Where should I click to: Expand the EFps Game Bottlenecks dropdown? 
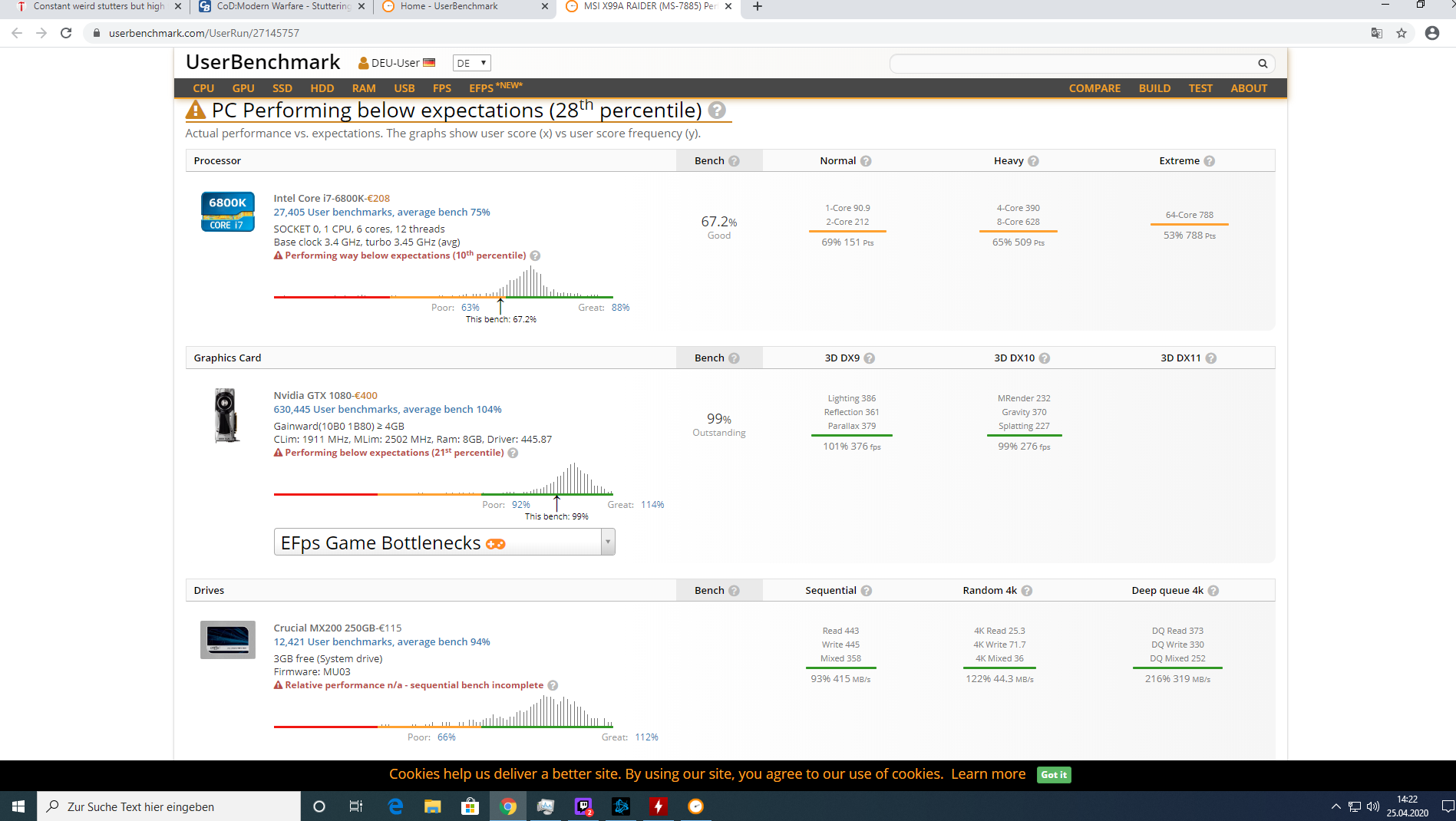coord(444,542)
